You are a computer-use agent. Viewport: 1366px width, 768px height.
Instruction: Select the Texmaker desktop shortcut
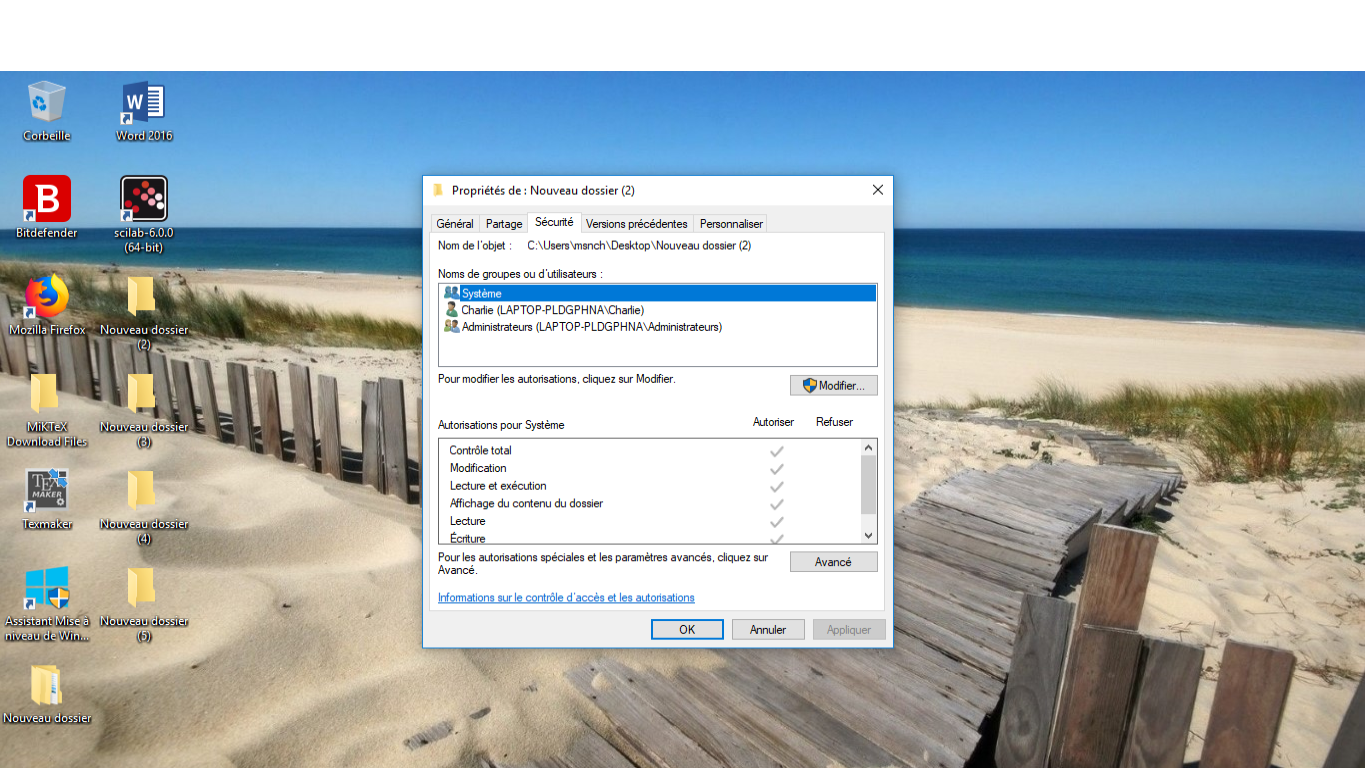(x=46, y=499)
